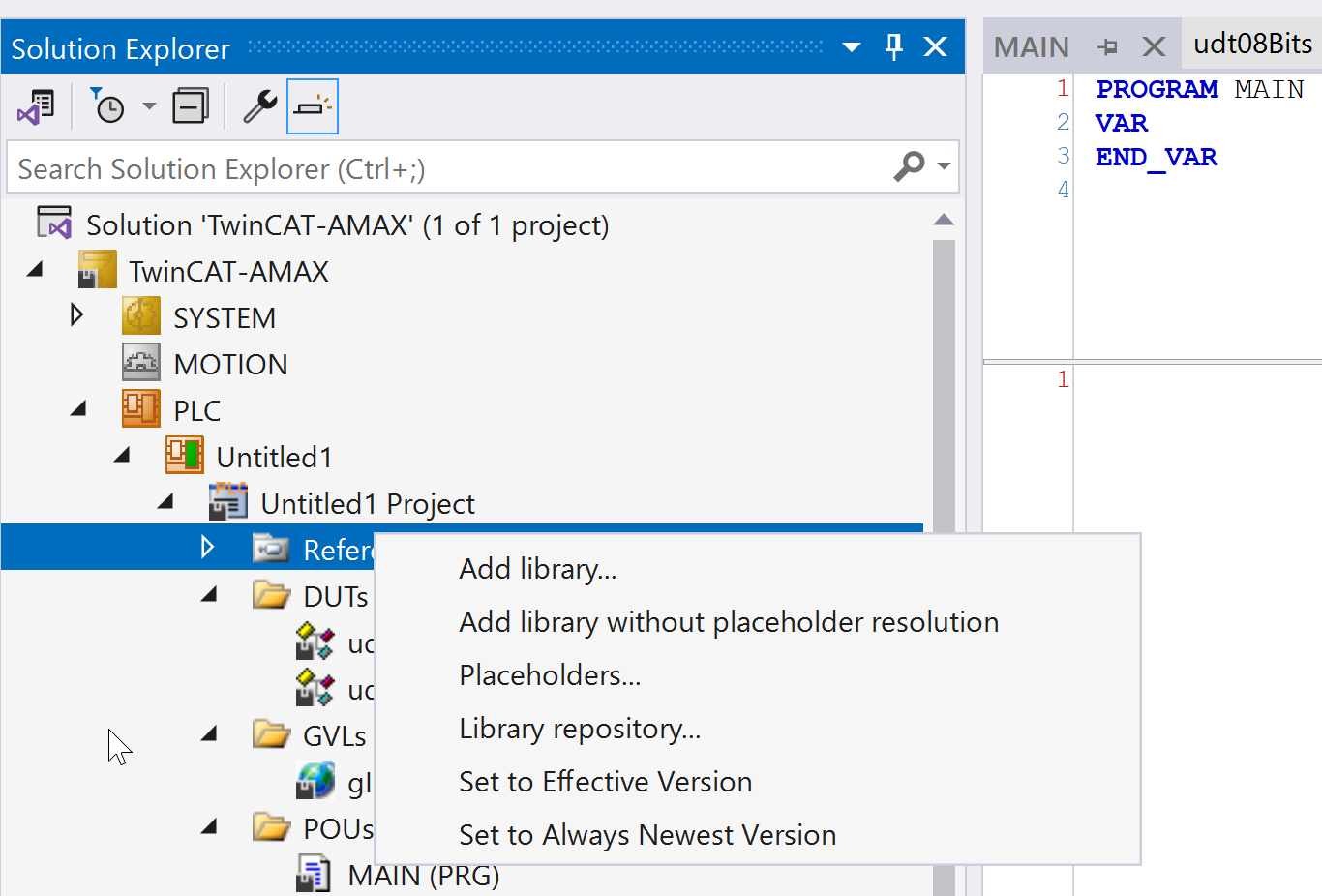Screen dimensions: 1322x896
Task: Click the Pending Changes Filter clock icon
Action: point(107,106)
